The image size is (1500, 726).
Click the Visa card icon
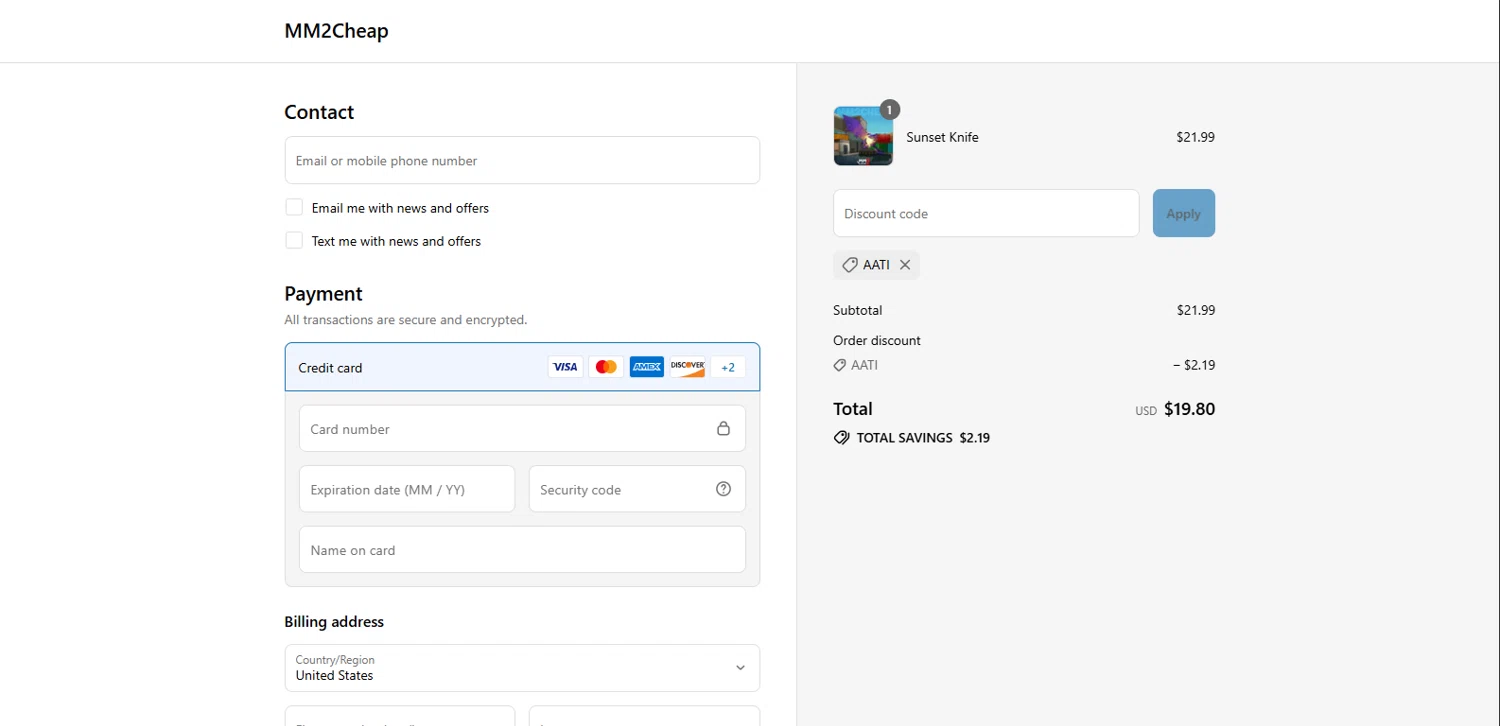565,367
